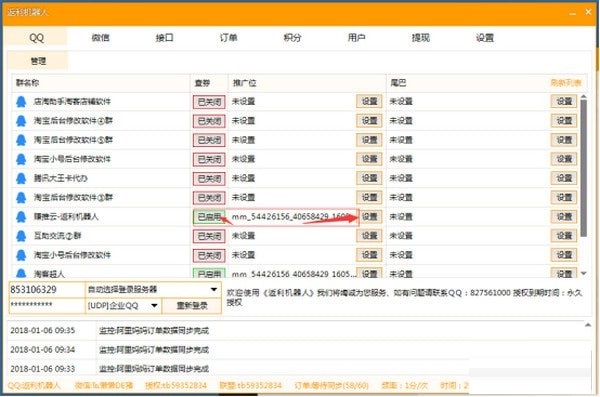Click 推广位 设置 button for 淘宝后台修改软件④群
This screenshot has height=397, width=600.
[369, 121]
